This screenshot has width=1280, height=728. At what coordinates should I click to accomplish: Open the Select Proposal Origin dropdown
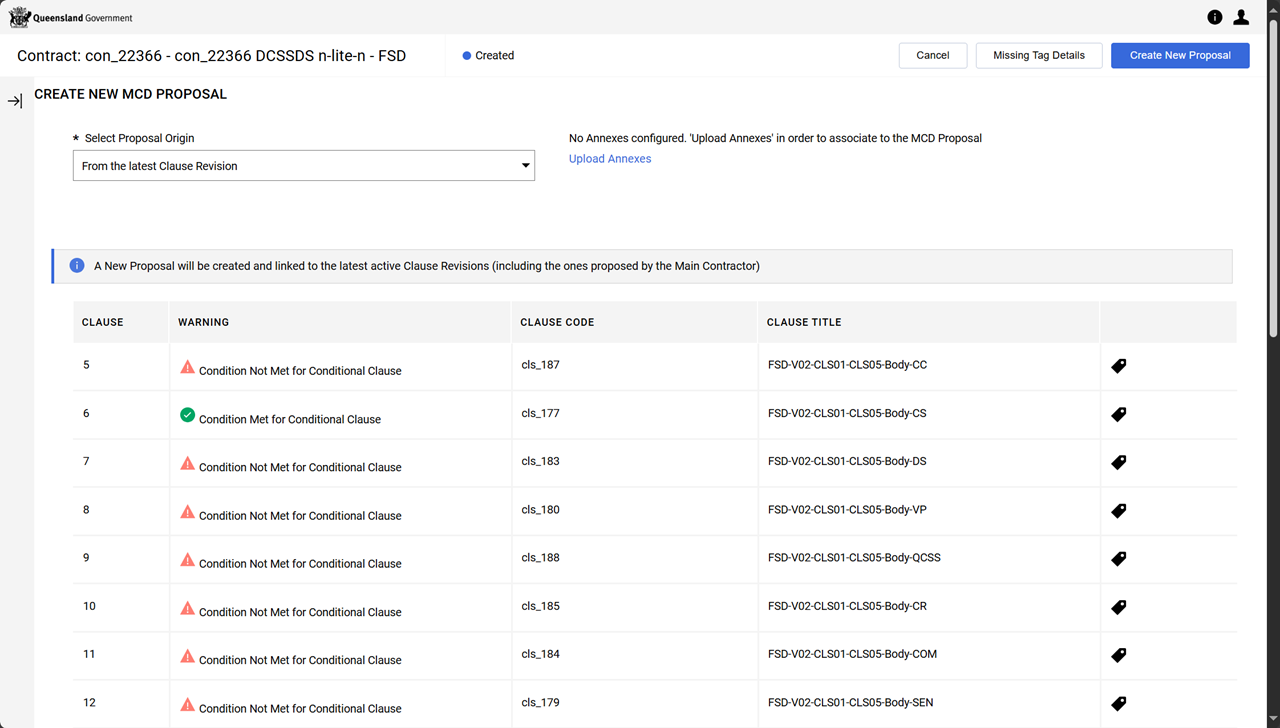304,166
